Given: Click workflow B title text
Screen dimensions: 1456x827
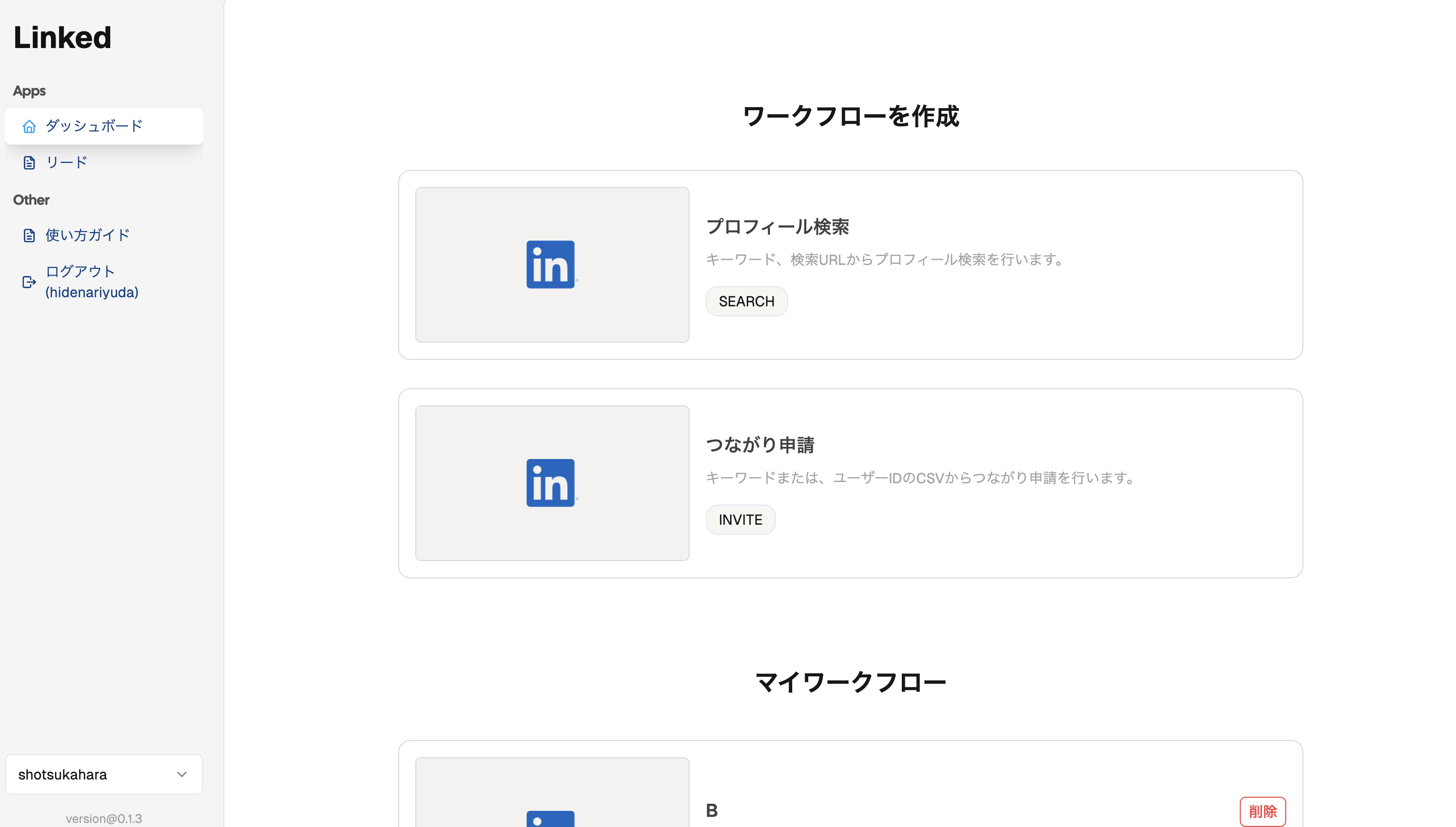Looking at the screenshot, I should point(711,810).
